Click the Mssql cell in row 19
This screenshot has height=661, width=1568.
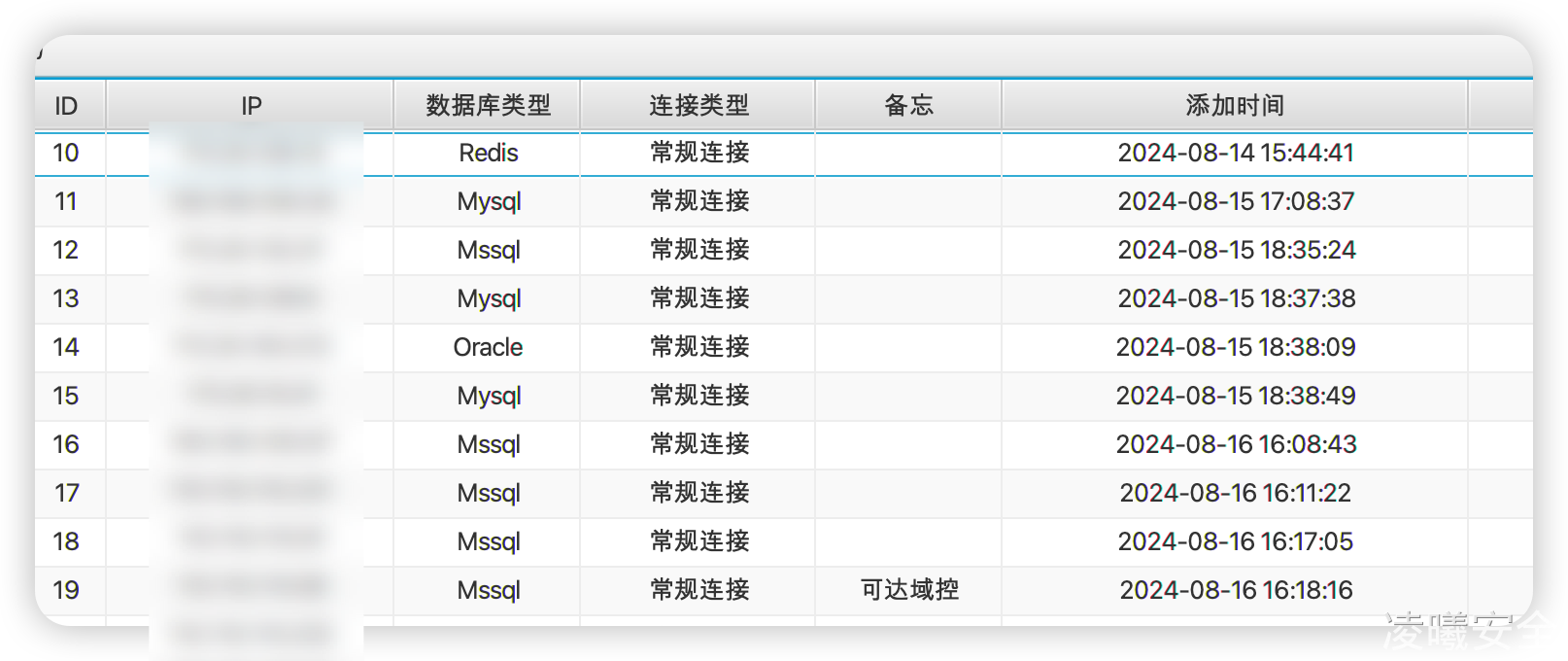tap(488, 591)
